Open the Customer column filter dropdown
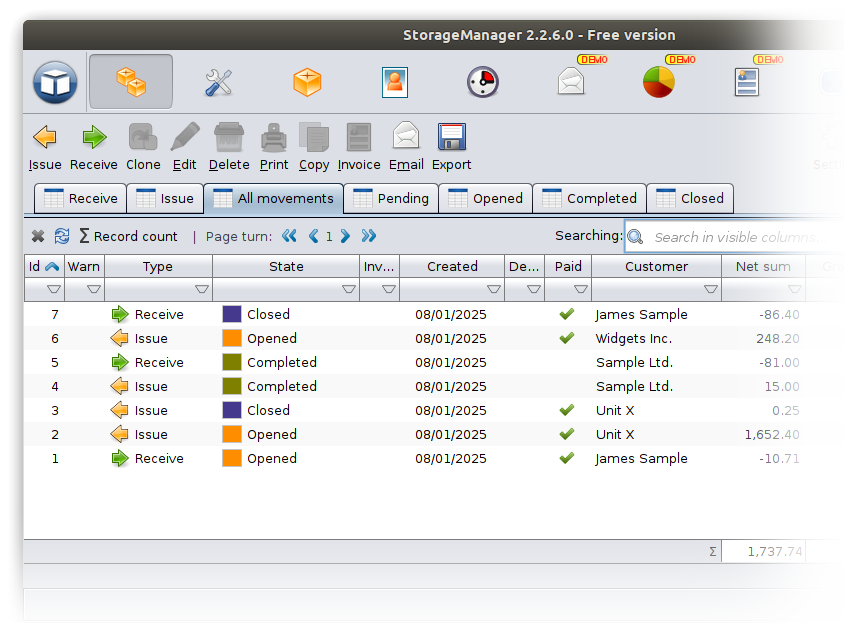The width and height of the screenshot is (844, 623). coord(711,289)
